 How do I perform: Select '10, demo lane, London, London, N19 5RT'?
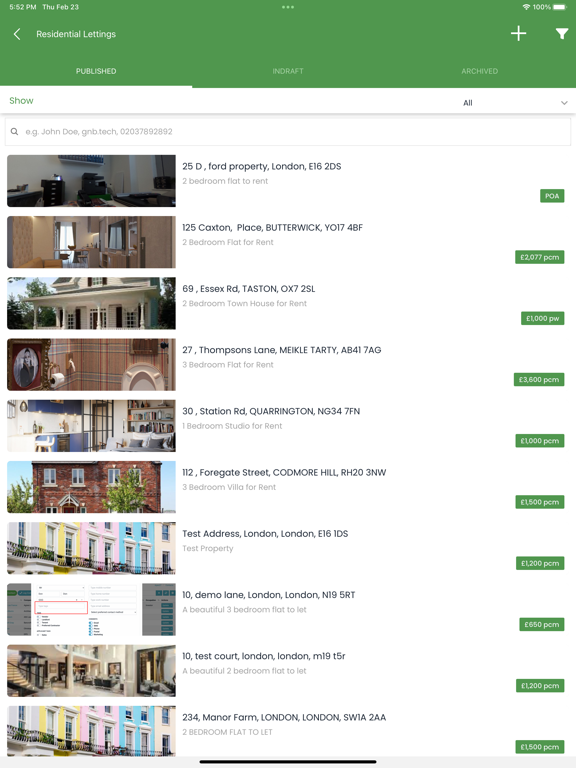tap(268, 595)
